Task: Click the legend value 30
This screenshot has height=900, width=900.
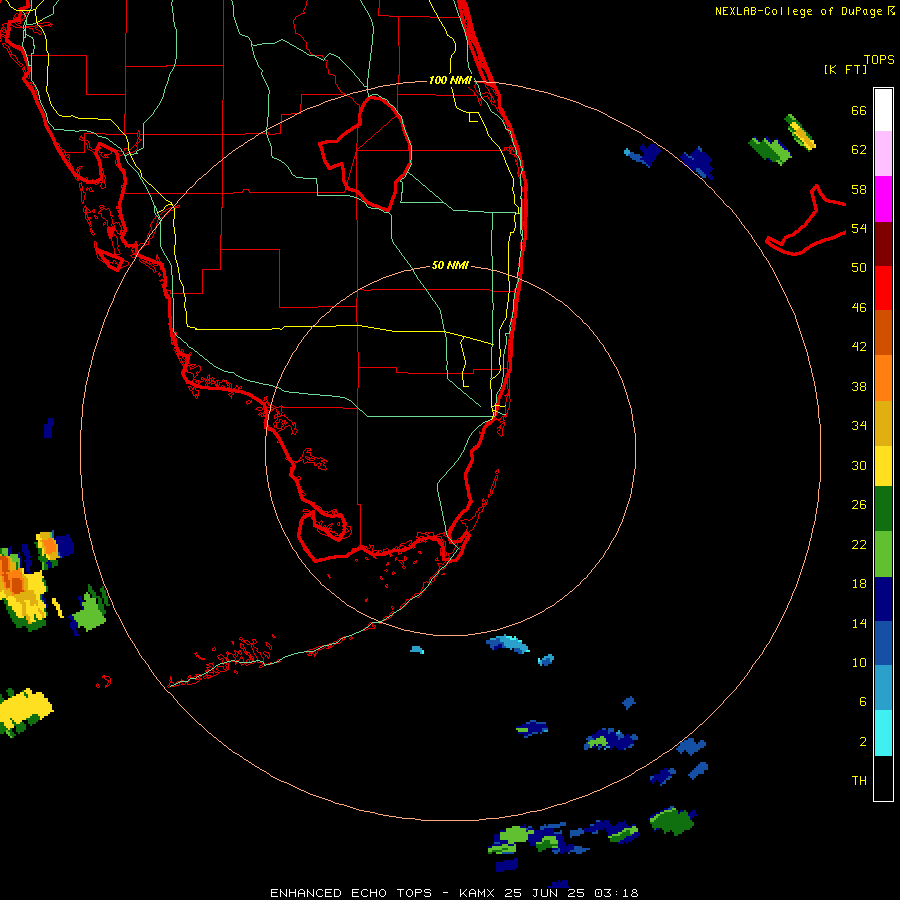Action: pos(859,465)
